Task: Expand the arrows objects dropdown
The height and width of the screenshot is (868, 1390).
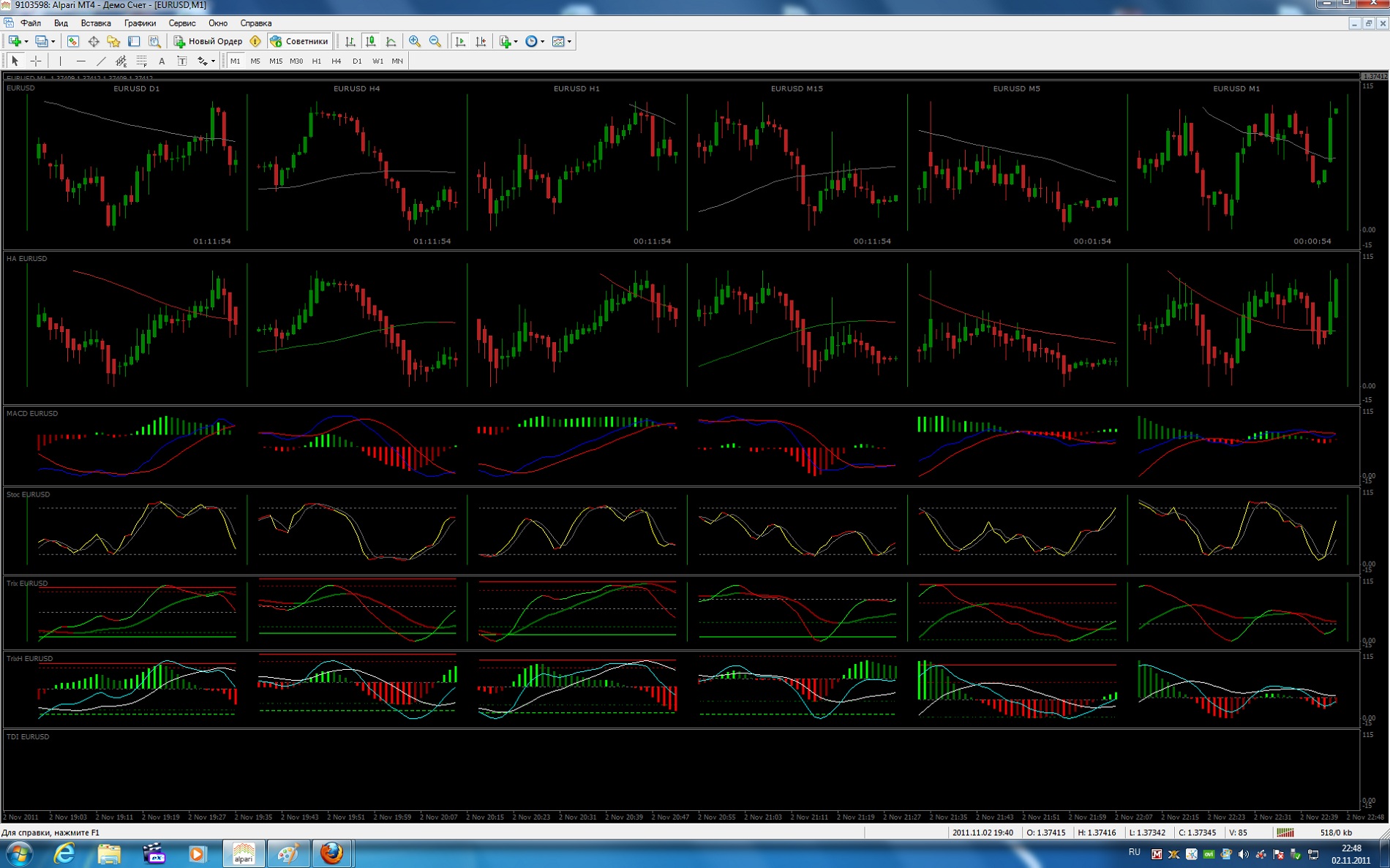Action: [213, 61]
